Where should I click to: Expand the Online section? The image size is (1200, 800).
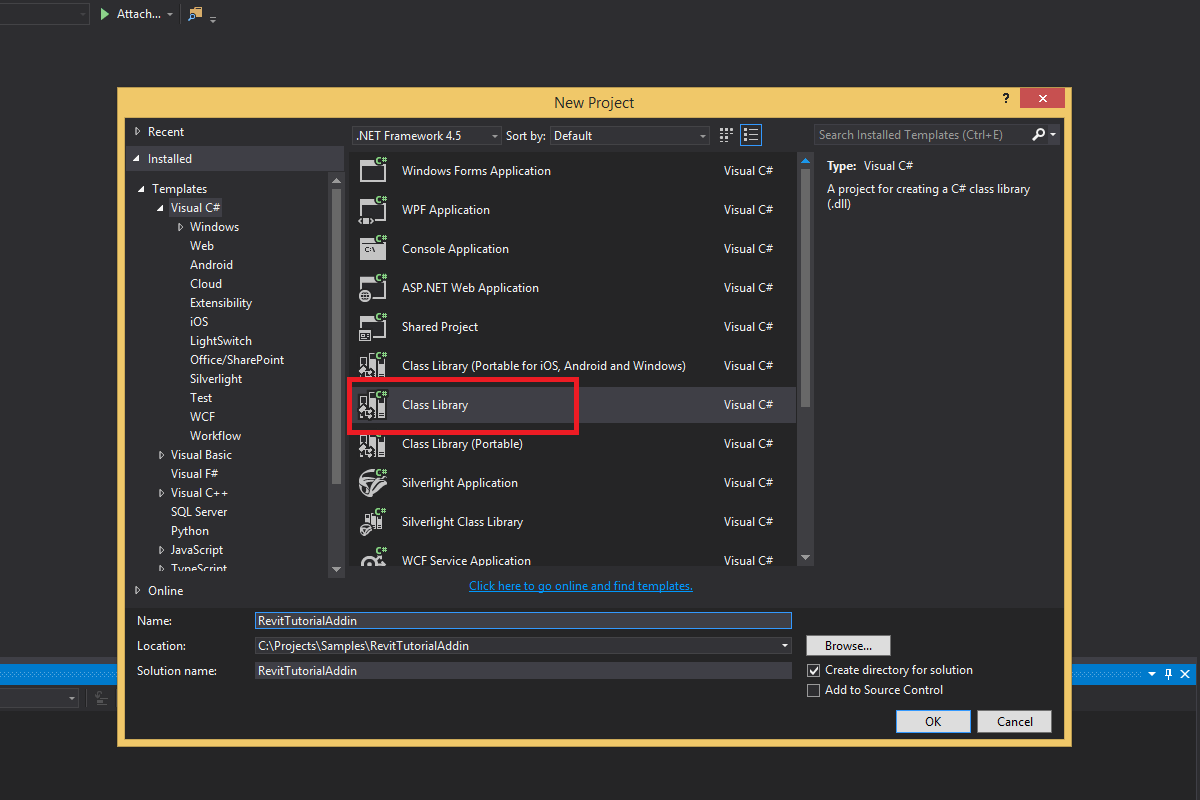(138, 591)
